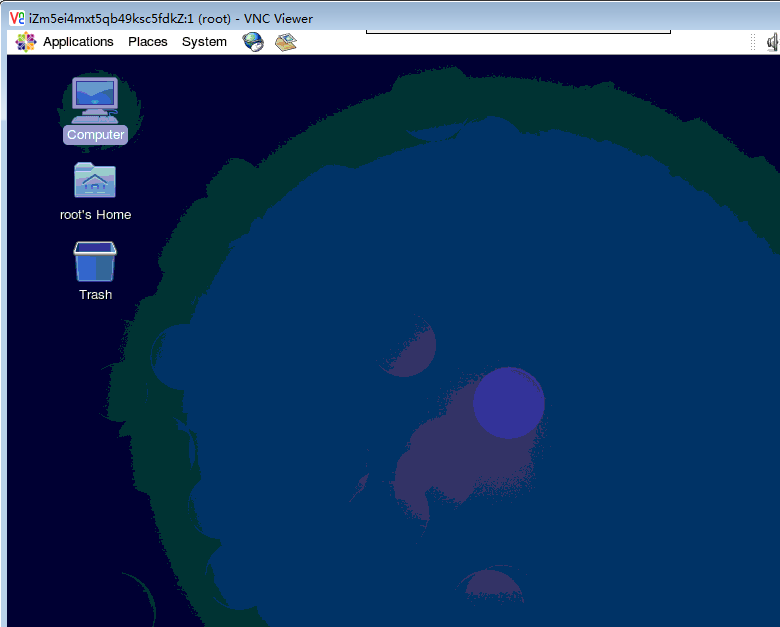Open the Applications menu
This screenshot has width=780, height=627.
[x=78, y=42]
